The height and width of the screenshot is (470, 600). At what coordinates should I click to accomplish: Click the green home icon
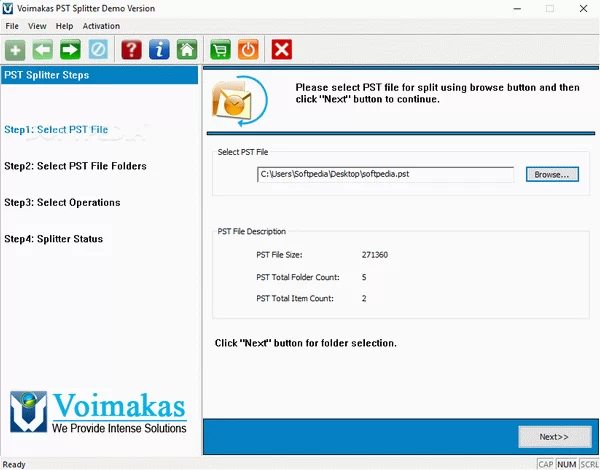coord(186,48)
